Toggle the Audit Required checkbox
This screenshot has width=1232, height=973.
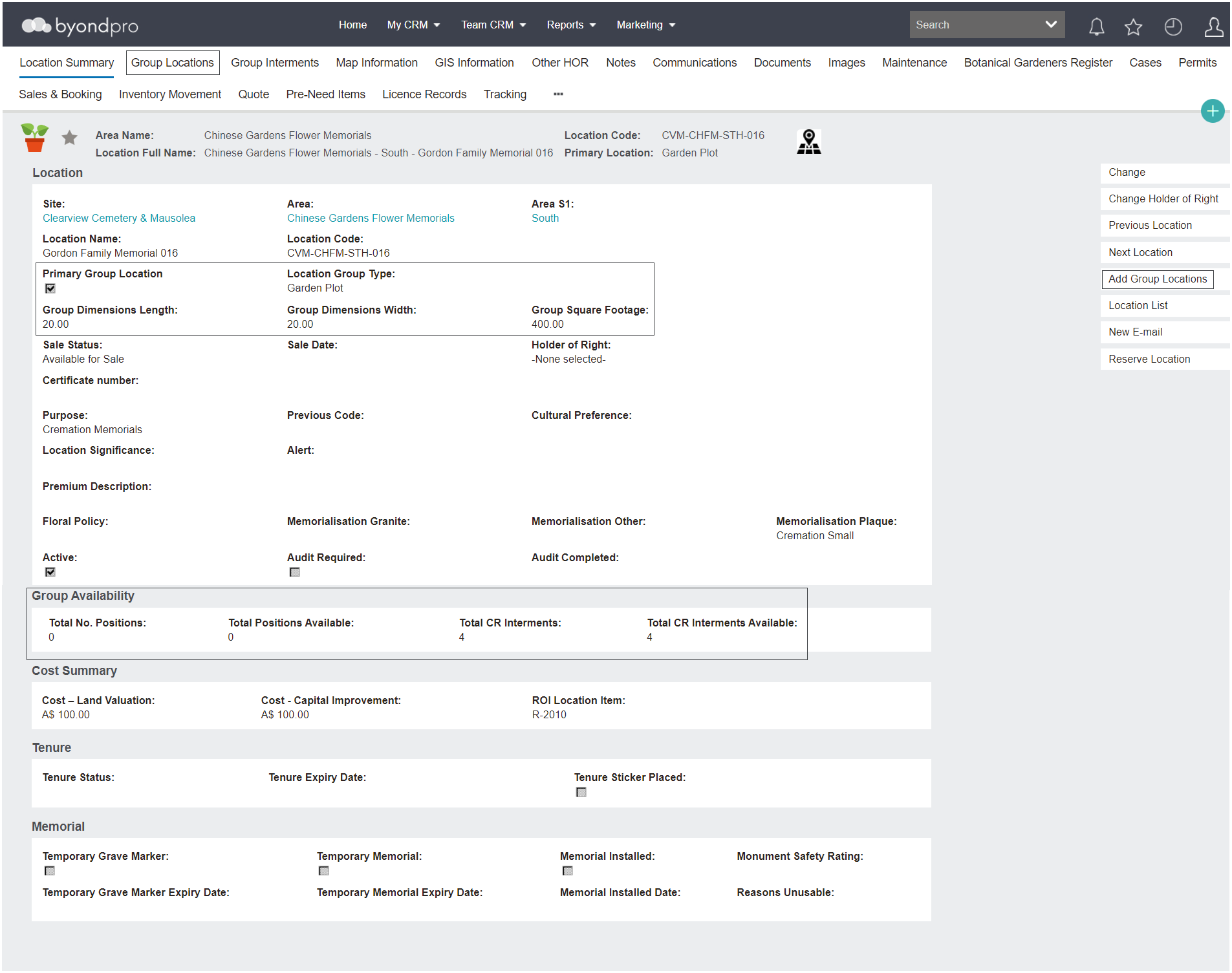pyautogui.click(x=294, y=572)
